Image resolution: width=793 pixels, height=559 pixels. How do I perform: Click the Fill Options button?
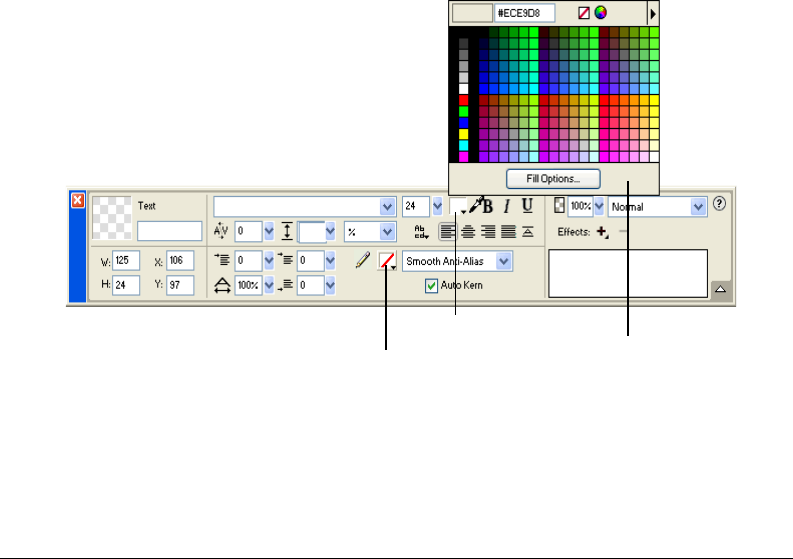tap(553, 179)
